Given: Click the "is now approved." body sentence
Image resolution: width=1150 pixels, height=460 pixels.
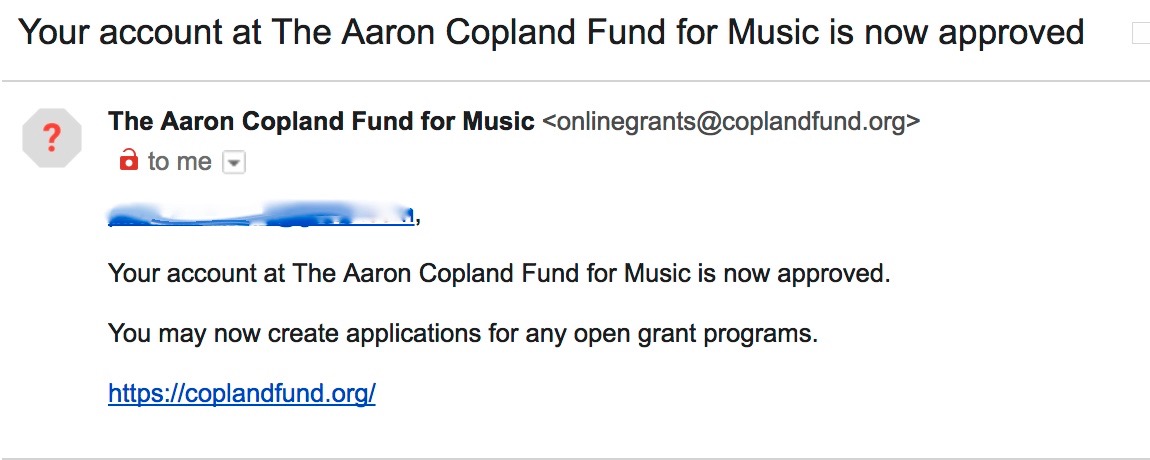Looking at the screenshot, I should [x=499, y=273].
